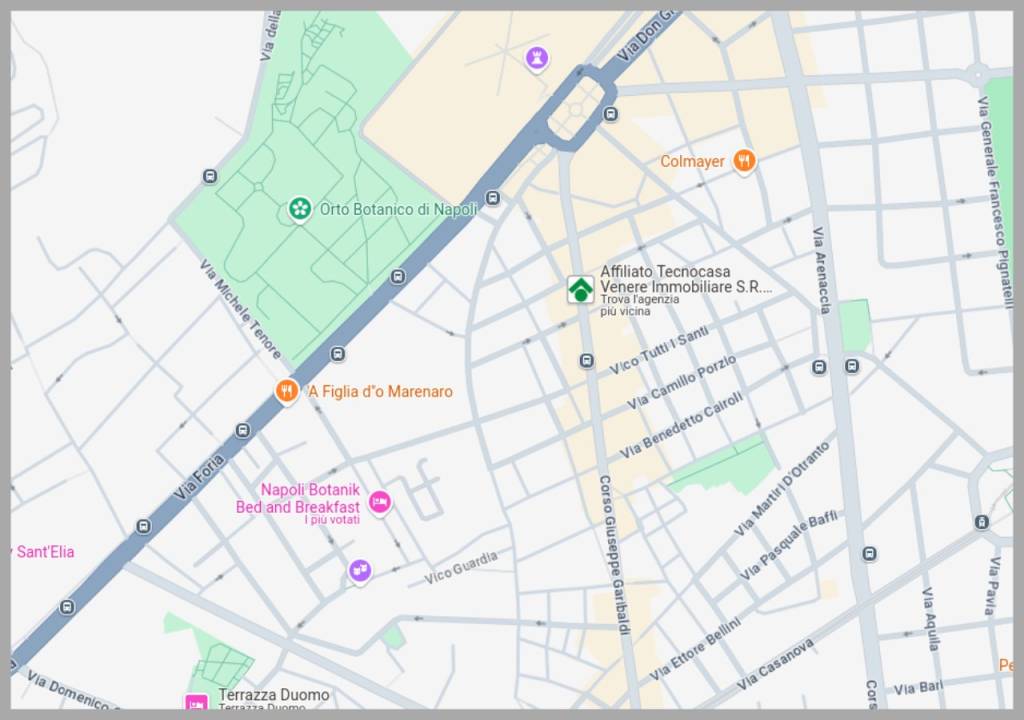Open the 'A Figlia d'o Marenaro restaurant pin
This screenshot has height=720, width=1024.
point(286,391)
